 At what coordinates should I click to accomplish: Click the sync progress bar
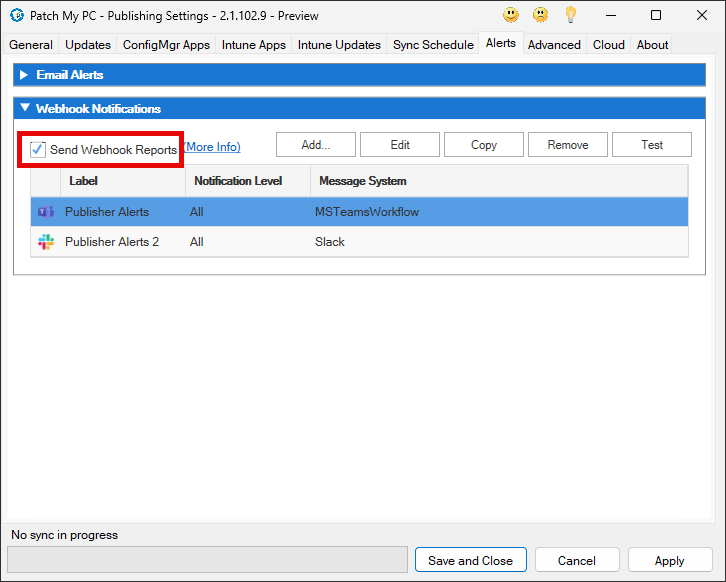(x=207, y=560)
